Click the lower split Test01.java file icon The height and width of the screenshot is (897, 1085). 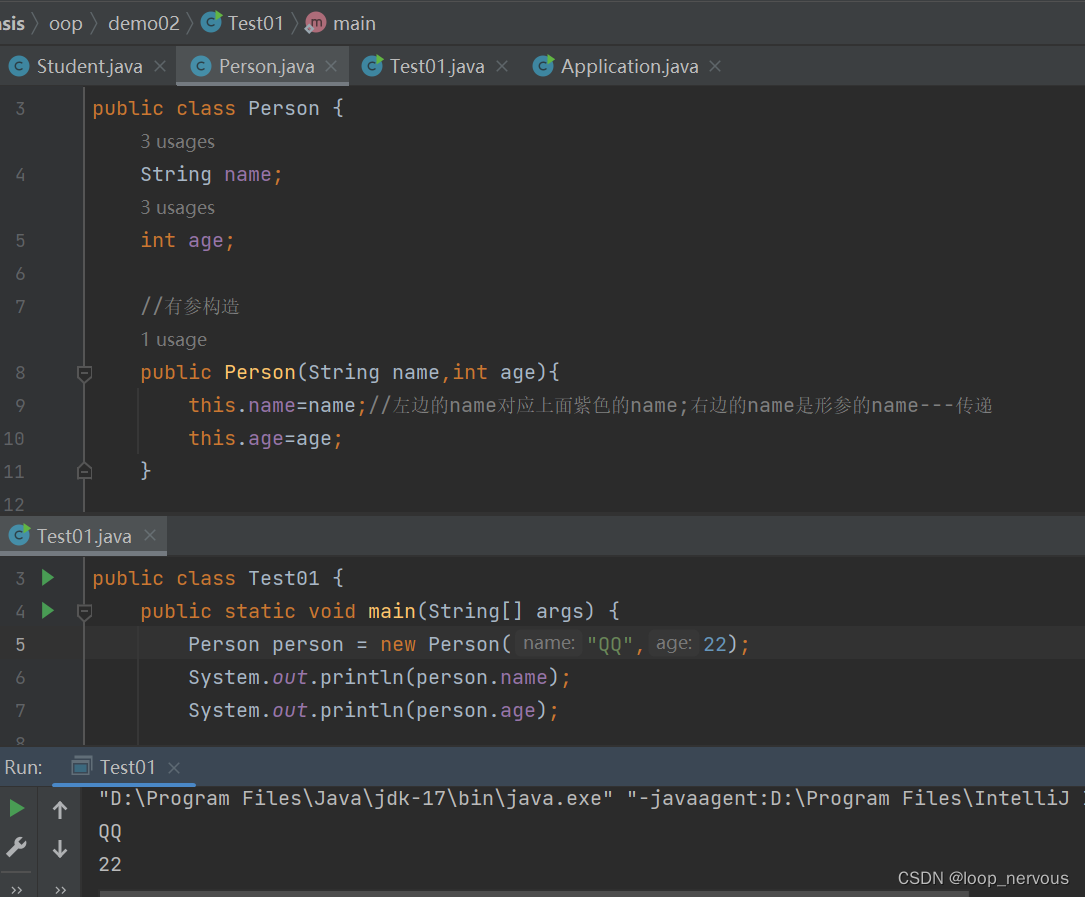point(19,535)
